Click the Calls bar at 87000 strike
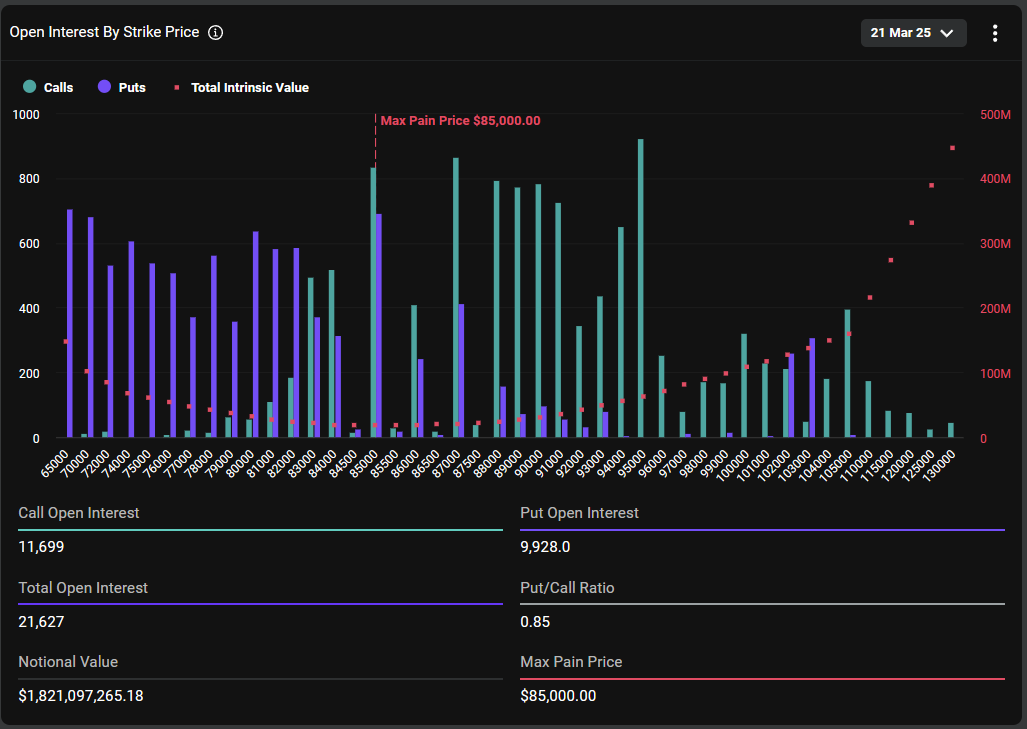The width and height of the screenshot is (1027, 729). coord(456,300)
